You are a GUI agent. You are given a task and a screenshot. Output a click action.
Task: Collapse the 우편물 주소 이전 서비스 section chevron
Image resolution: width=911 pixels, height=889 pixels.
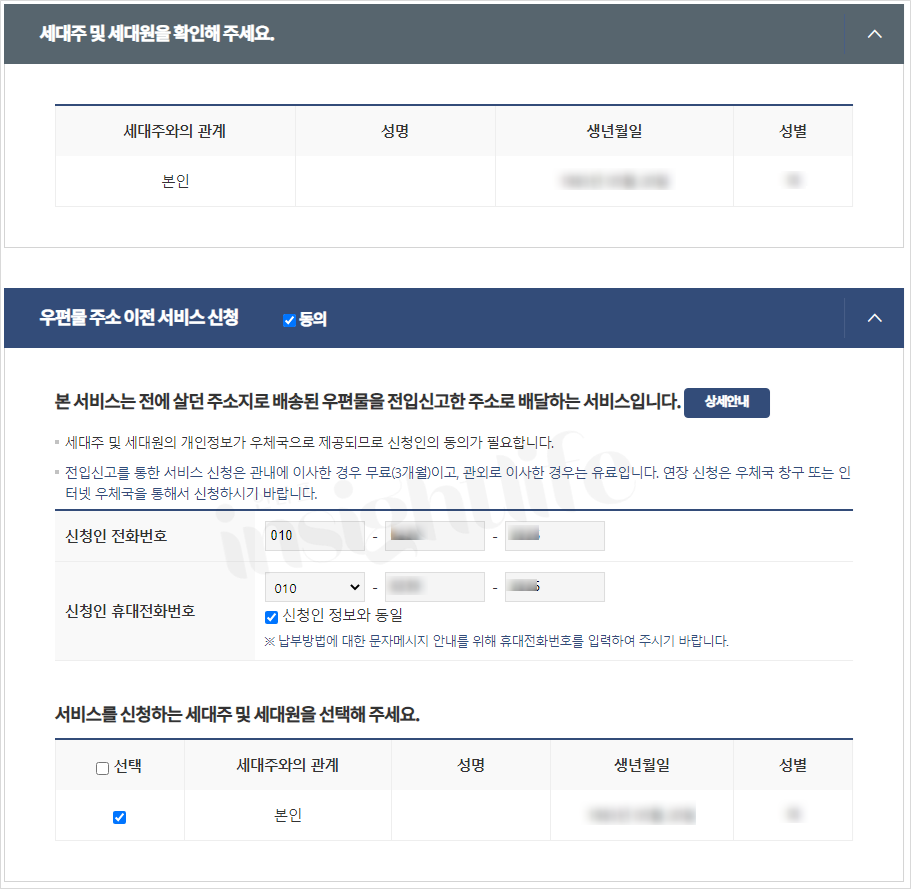pyautogui.click(x=874, y=317)
